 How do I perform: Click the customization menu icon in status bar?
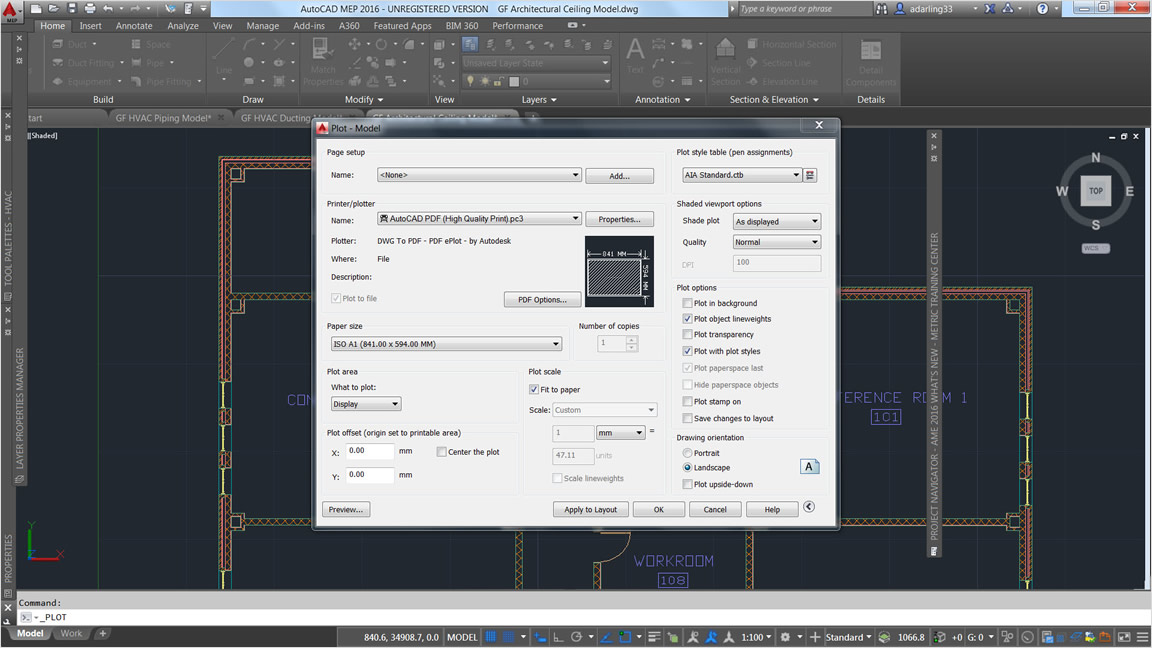click(x=1142, y=637)
